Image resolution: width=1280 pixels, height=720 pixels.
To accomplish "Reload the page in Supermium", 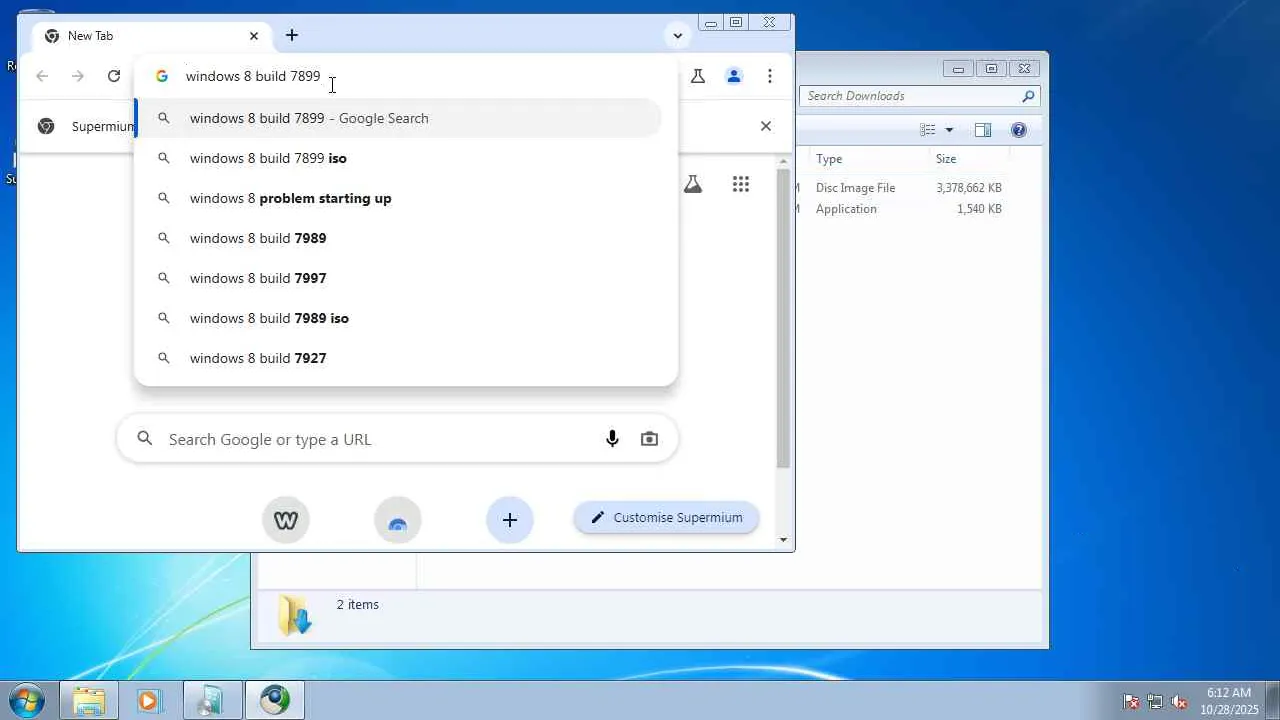I will pos(114,76).
